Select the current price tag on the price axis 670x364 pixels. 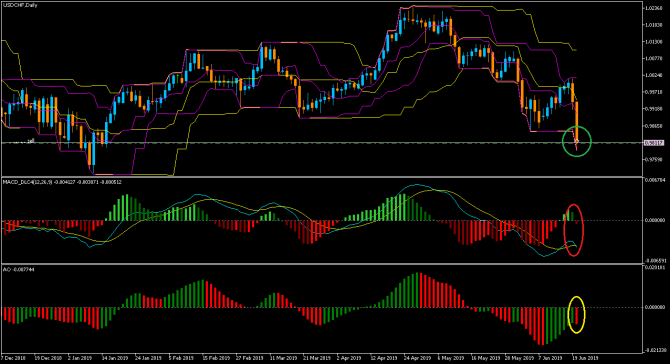pos(654,143)
